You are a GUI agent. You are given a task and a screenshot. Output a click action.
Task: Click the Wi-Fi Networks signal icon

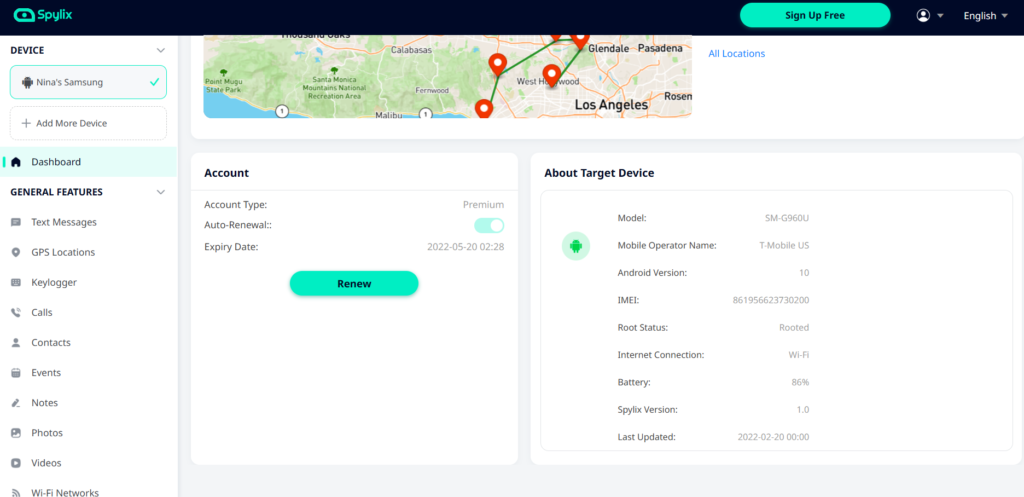[x=16, y=492]
